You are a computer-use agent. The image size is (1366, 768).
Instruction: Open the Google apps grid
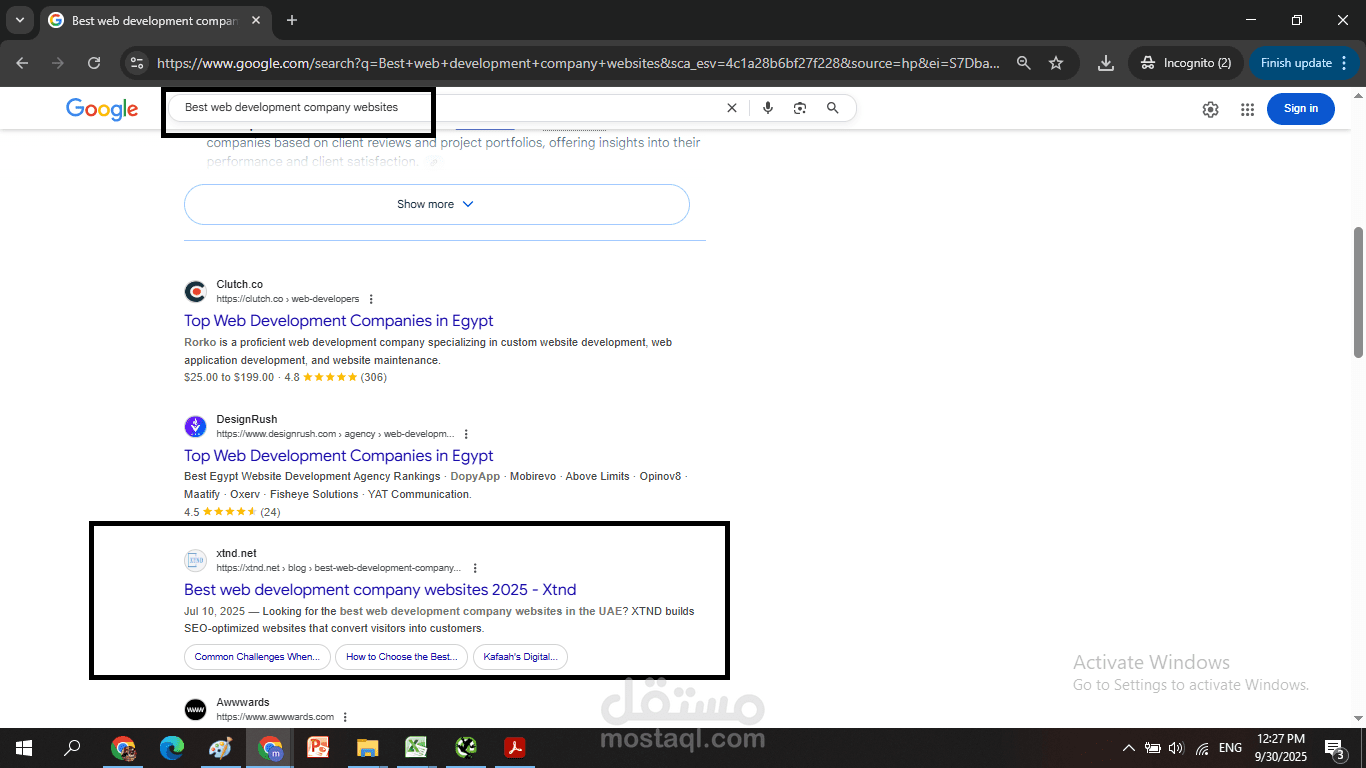(x=1247, y=109)
